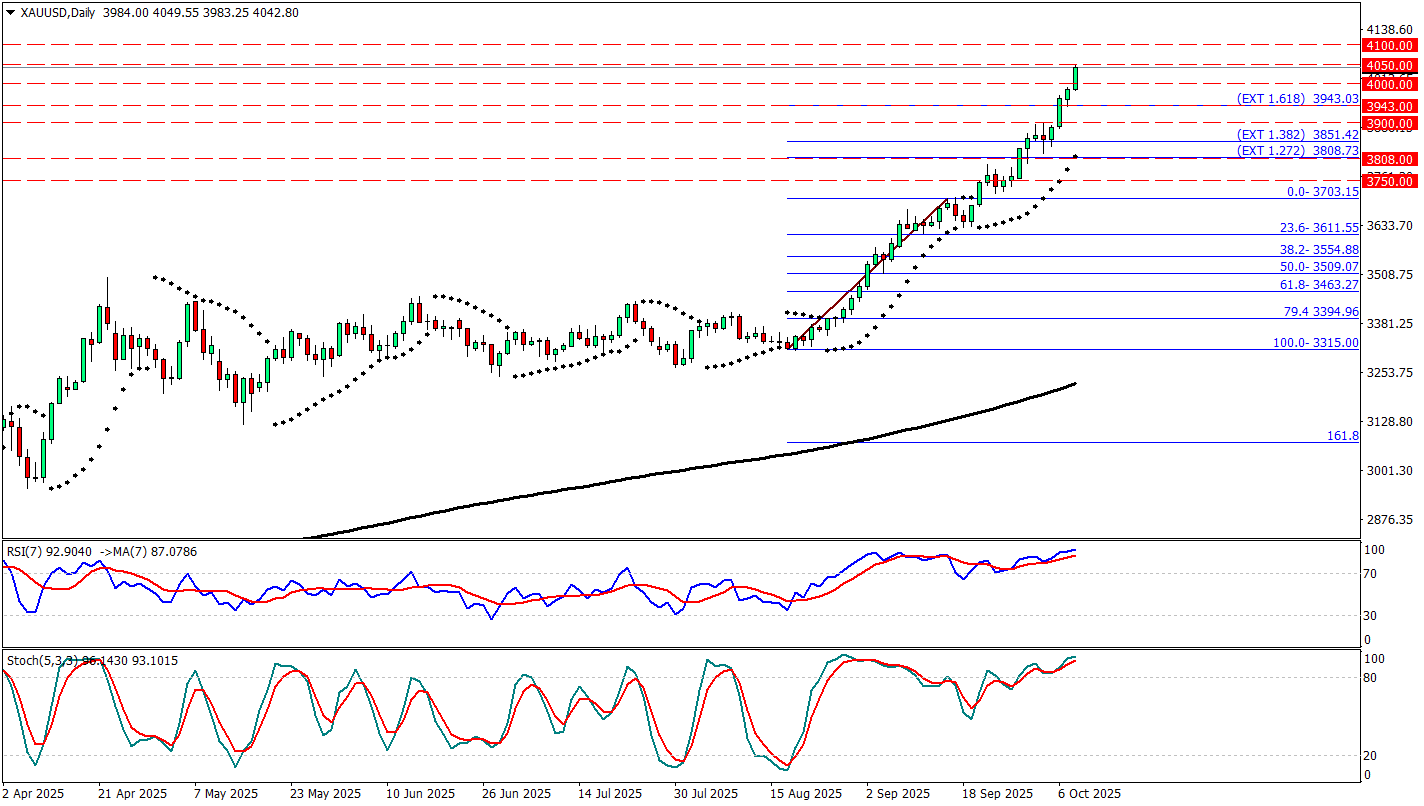1424x806 pixels.
Task: Select the red 4050.00 price level tag
Action: point(1392,66)
